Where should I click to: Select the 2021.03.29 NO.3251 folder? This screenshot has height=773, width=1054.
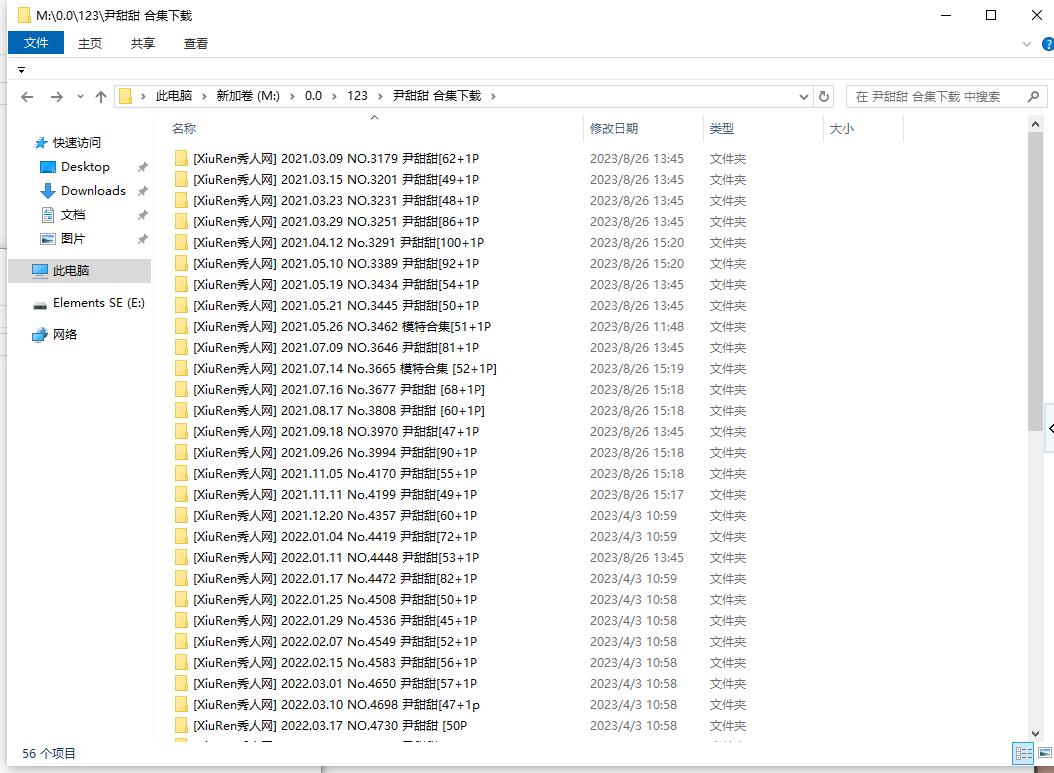coord(336,221)
